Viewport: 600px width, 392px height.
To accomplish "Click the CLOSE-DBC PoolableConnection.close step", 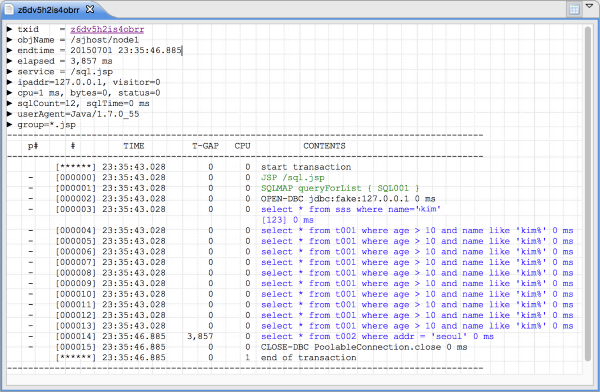I will [x=364, y=347].
